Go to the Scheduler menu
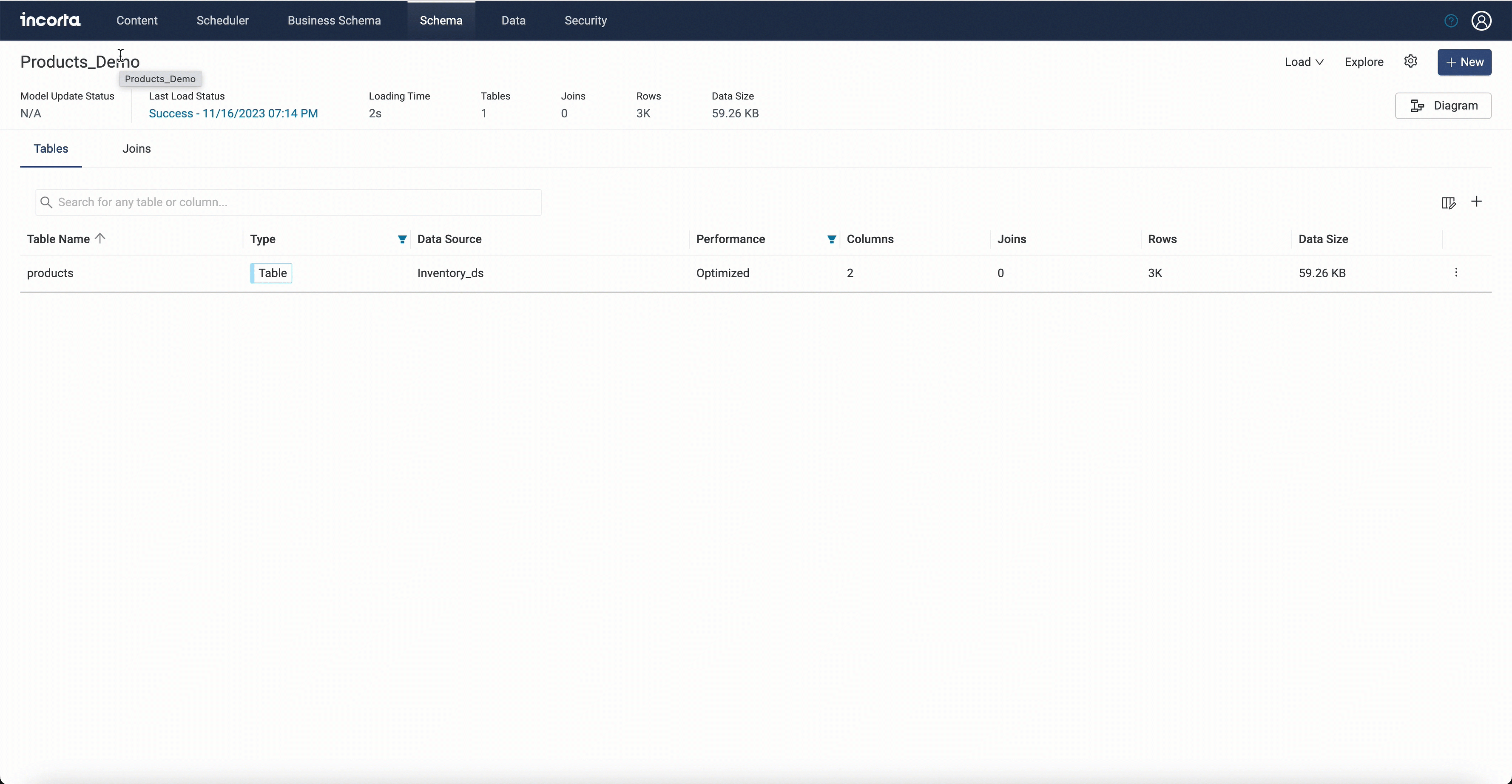 coord(222,20)
